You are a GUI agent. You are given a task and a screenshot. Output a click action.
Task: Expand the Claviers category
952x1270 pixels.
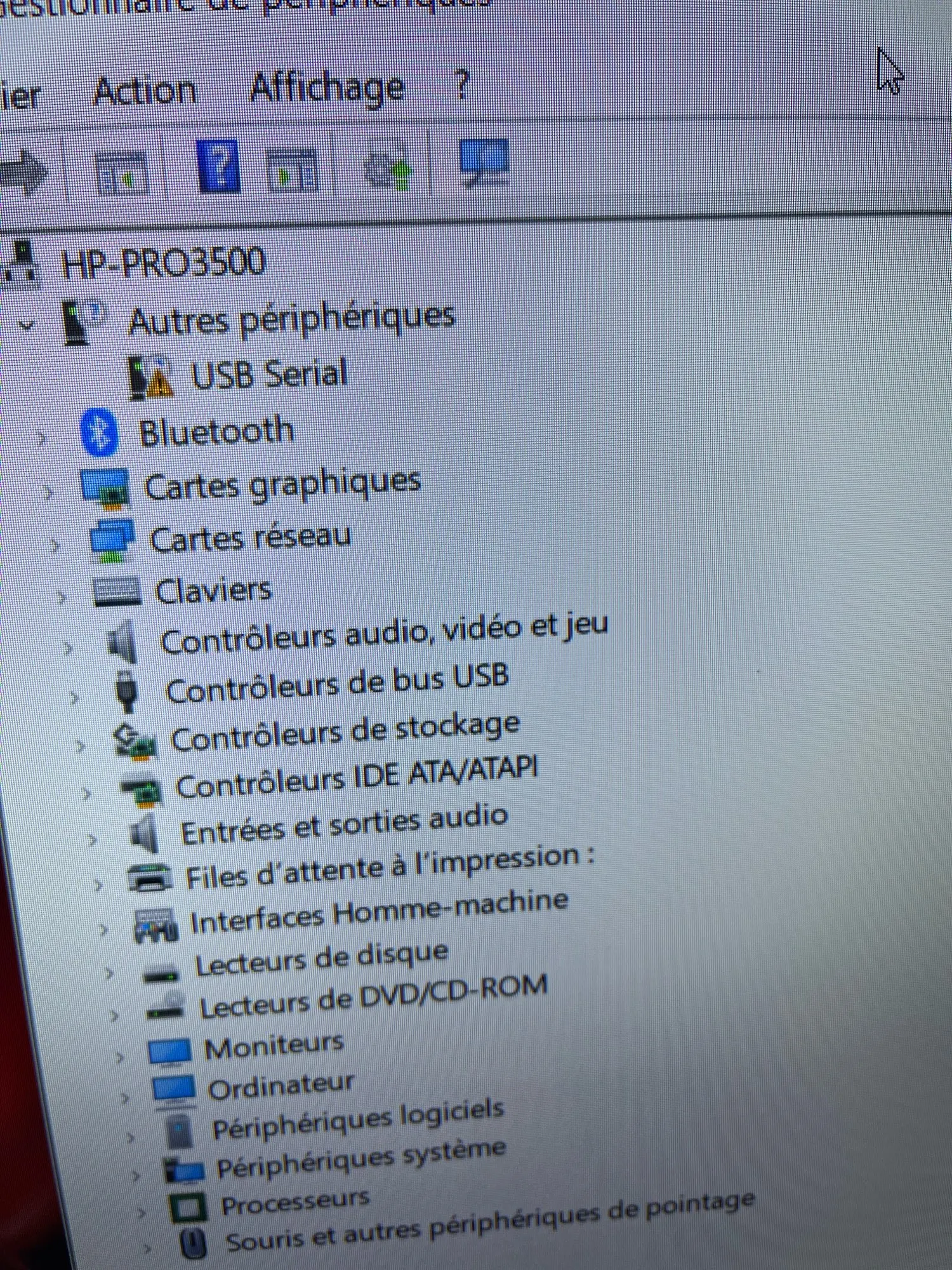tap(62, 596)
